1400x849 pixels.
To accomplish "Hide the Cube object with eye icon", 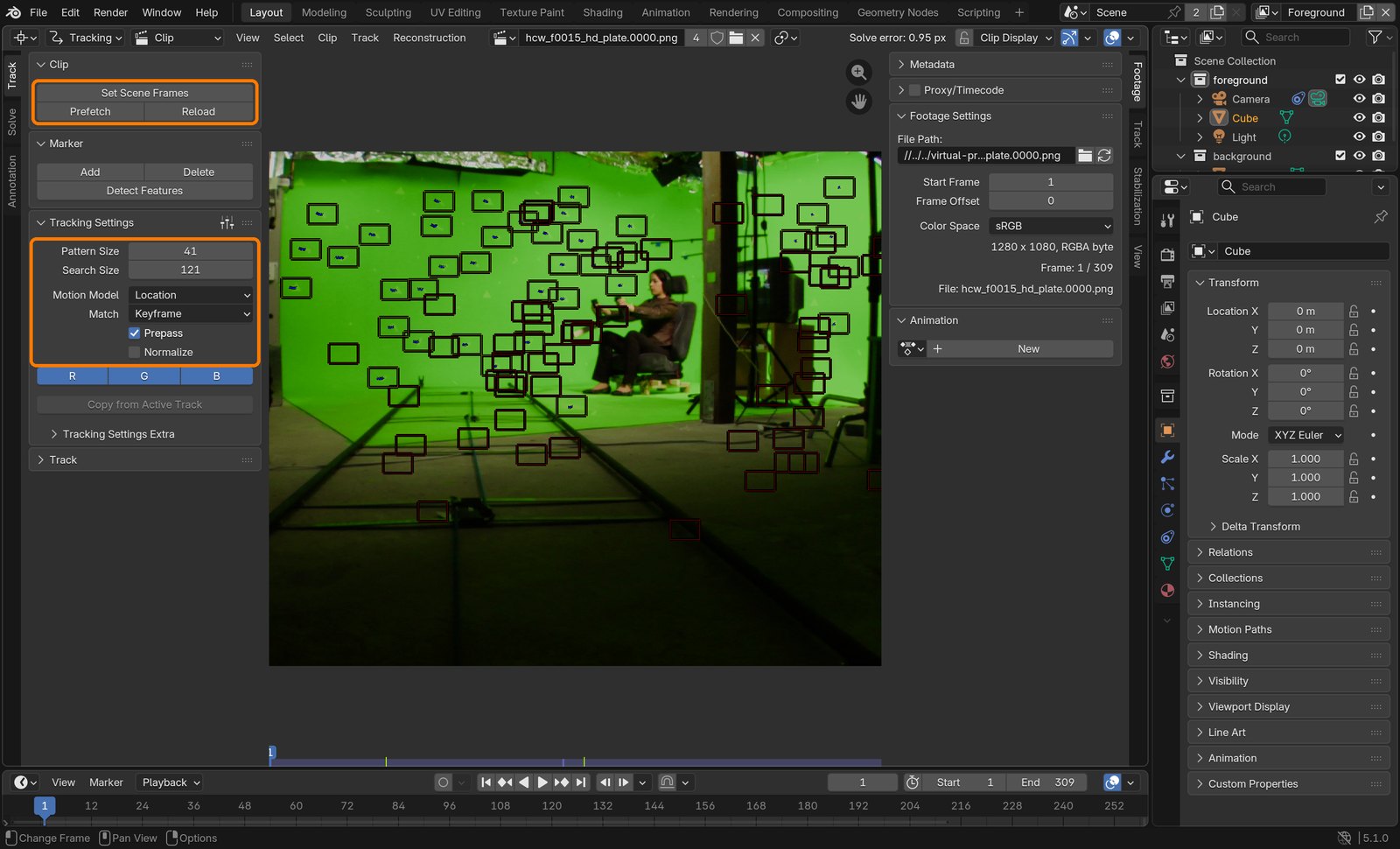I will tap(1359, 118).
